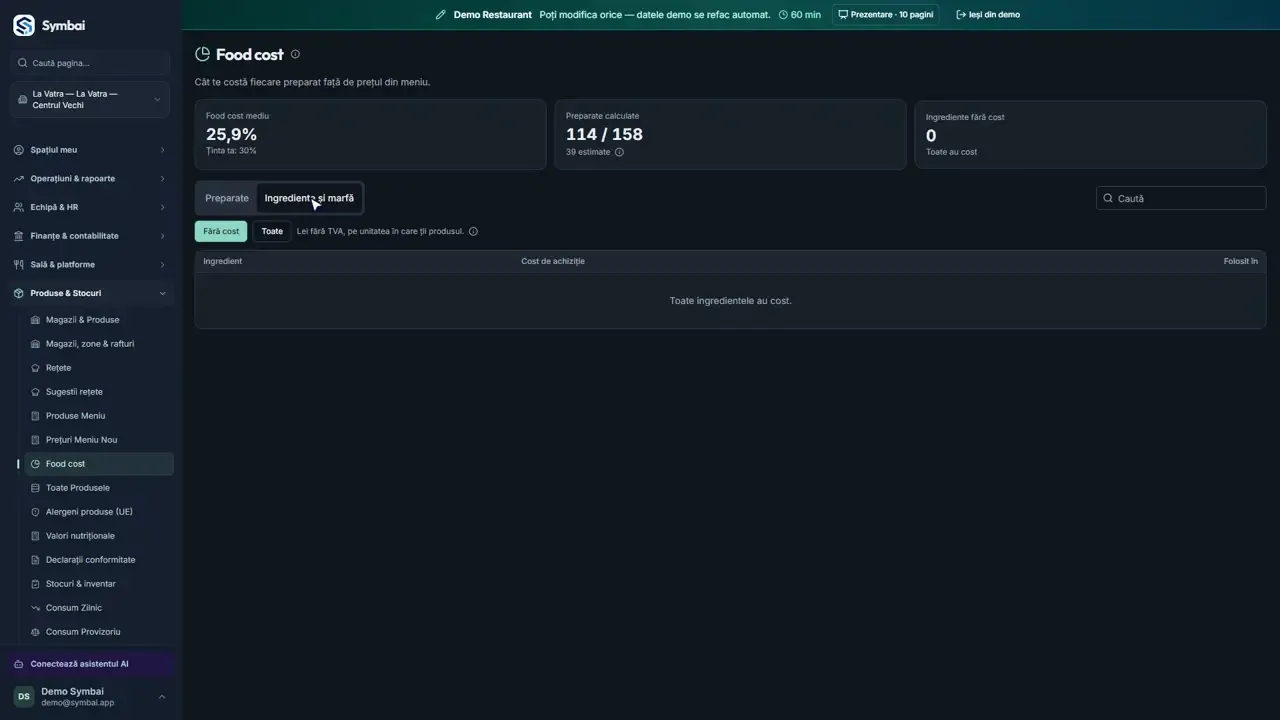Click Ieși din demo link
This screenshot has width=1280, height=720.
click(988, 15)
